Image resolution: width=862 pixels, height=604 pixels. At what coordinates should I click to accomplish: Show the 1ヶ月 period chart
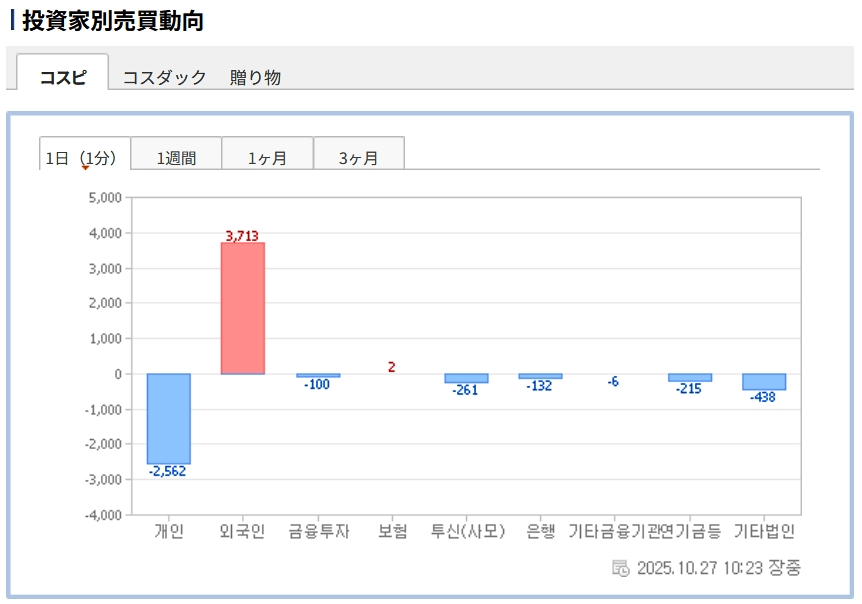[267, 157]
